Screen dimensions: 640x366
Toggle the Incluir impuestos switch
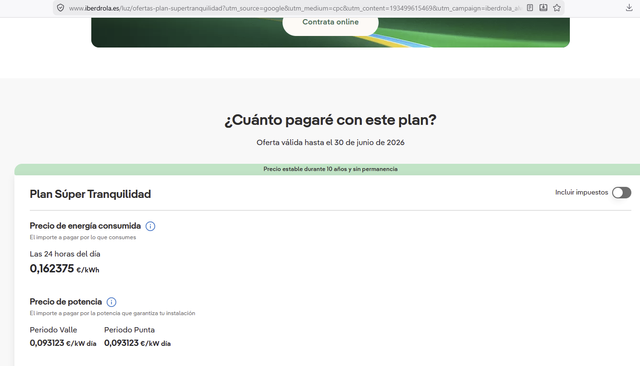click(x=621, y=193)
